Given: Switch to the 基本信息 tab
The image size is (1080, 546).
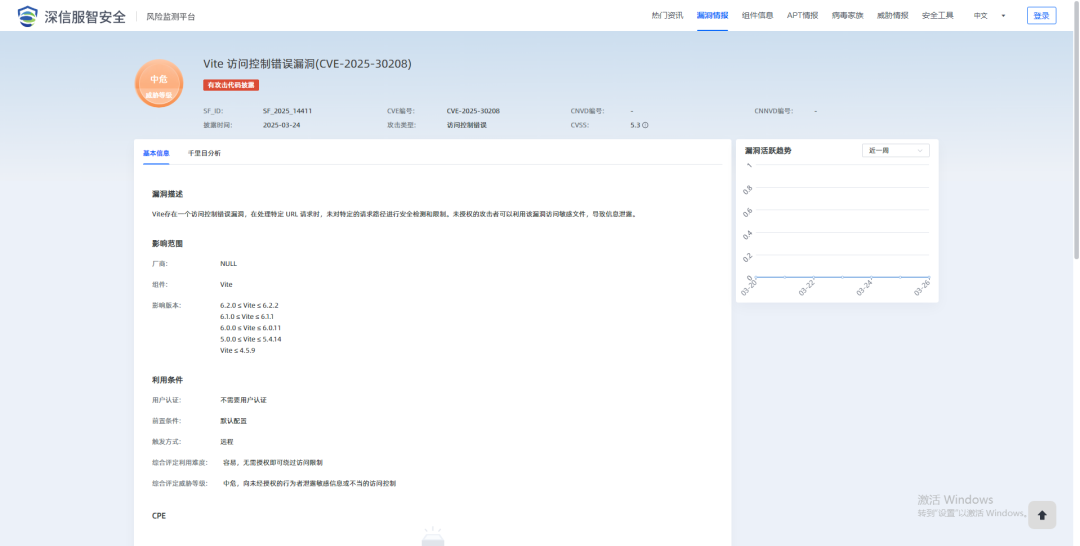Looking at the screenshot, I should coord(156,153).
